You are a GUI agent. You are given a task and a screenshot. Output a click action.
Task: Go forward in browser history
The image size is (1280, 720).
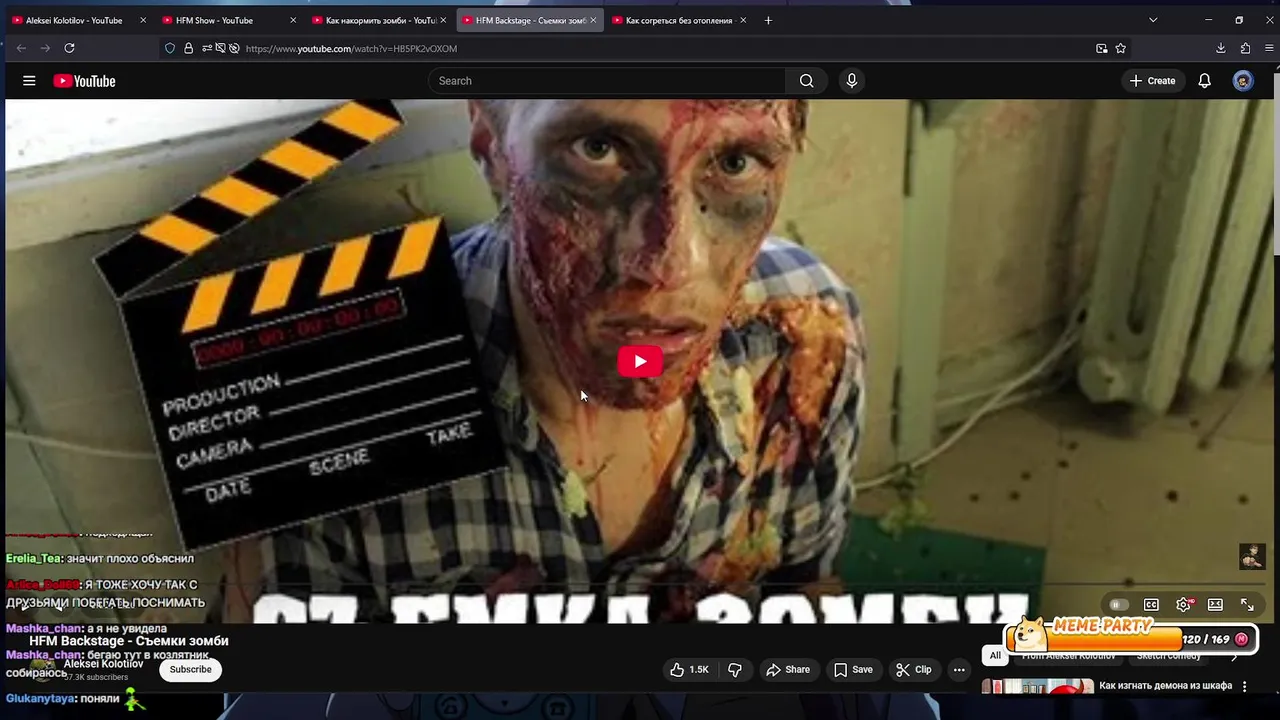click(x=45, y=48)
